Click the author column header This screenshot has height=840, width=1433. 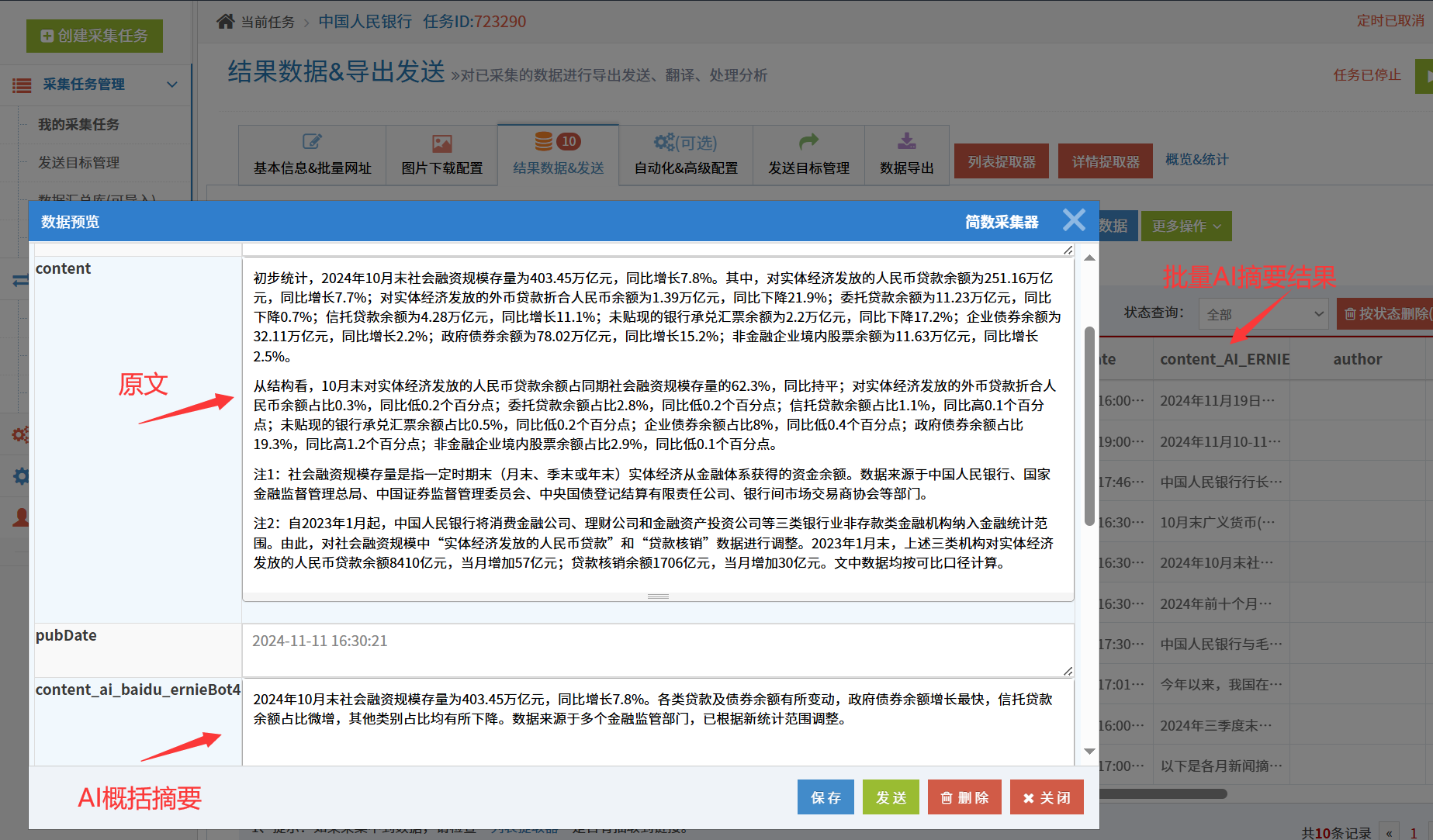tap(1357, 359)
